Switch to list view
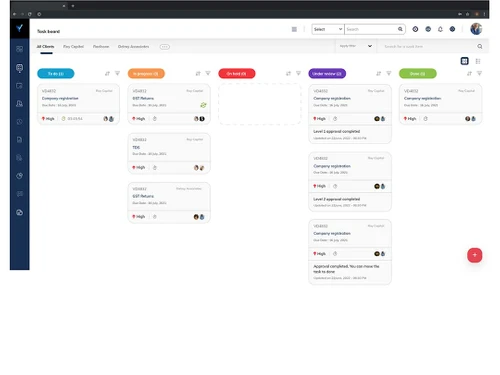The image size is (500, 375). (478, 61)
